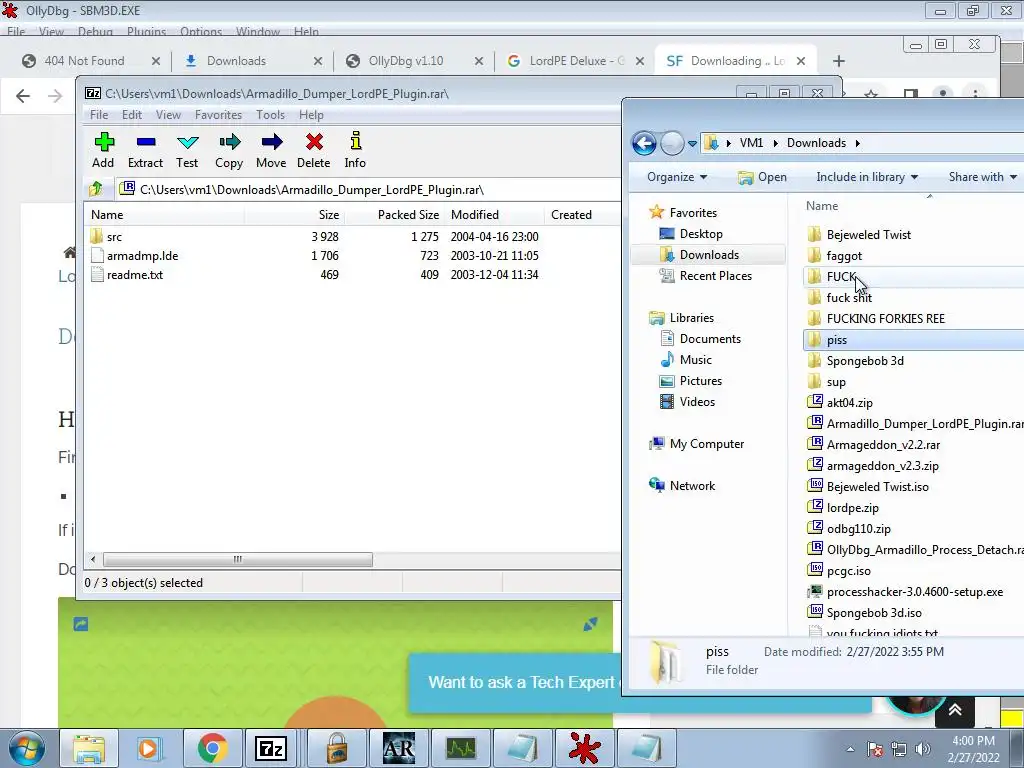The height and width of the screenshot is (768, 1024).
Task: Select the src folder in 7-Zip
Action: [x=114, y=237]
